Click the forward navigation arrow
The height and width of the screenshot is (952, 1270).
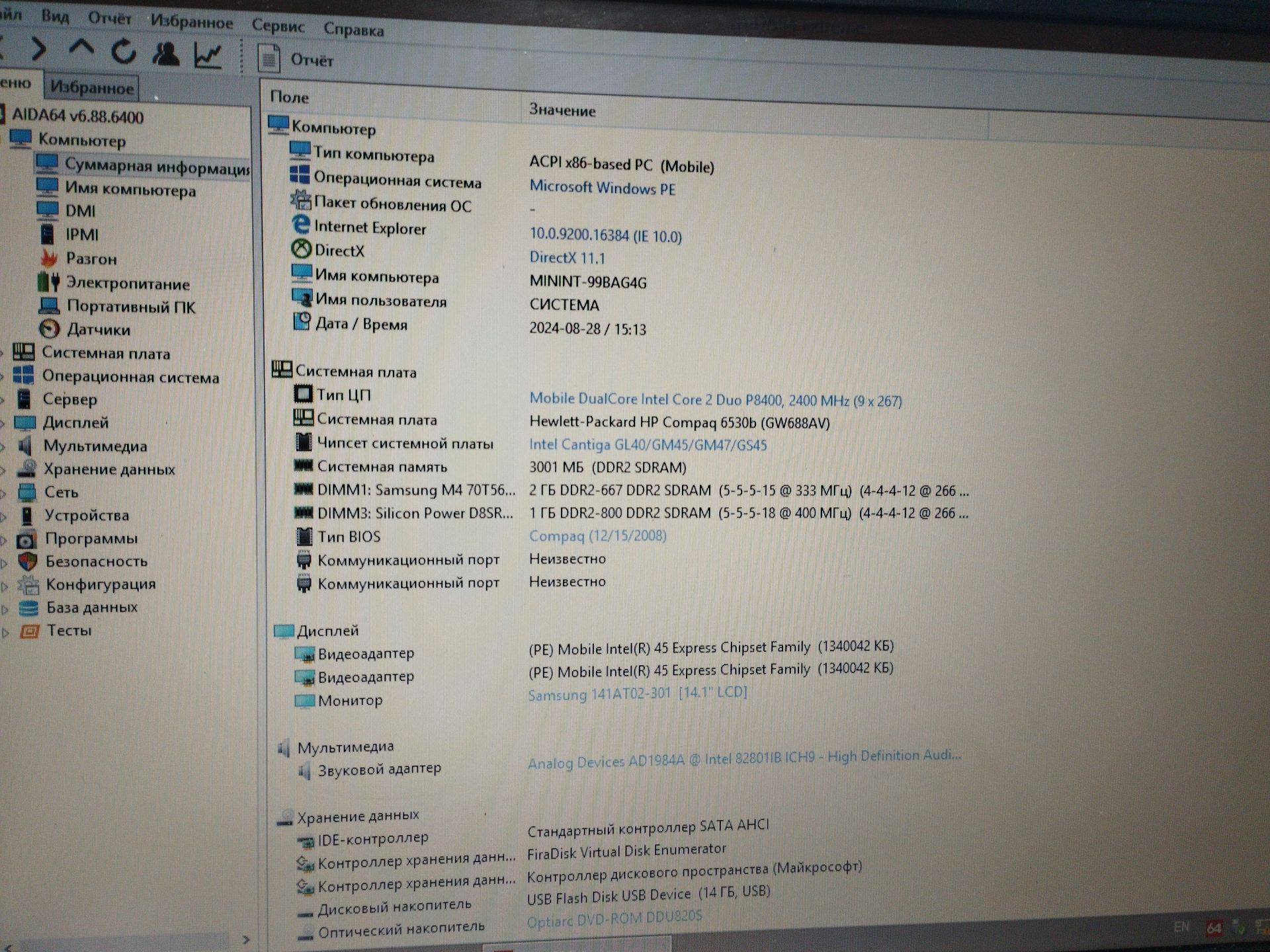pos(39,48)
